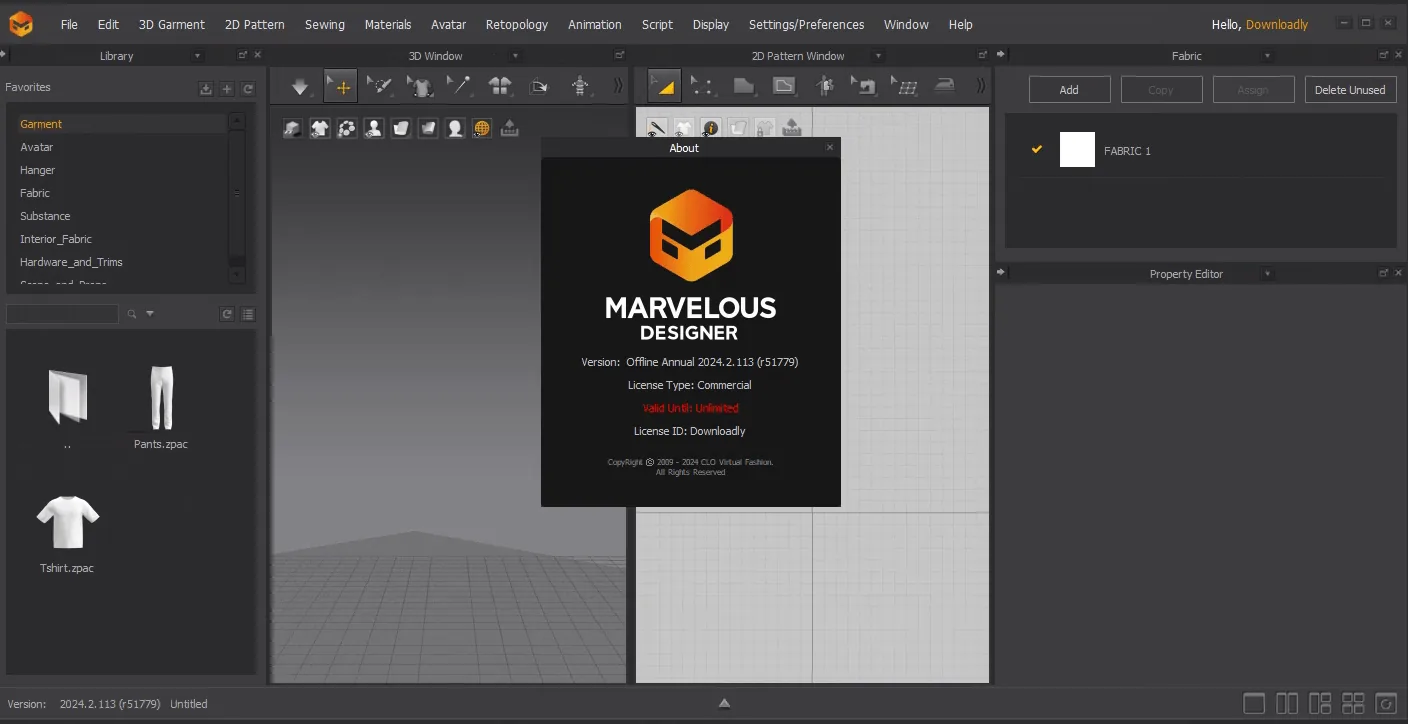Open the search filter dropdown in Library
This screenshot has width=1408, height=724.
150,314
